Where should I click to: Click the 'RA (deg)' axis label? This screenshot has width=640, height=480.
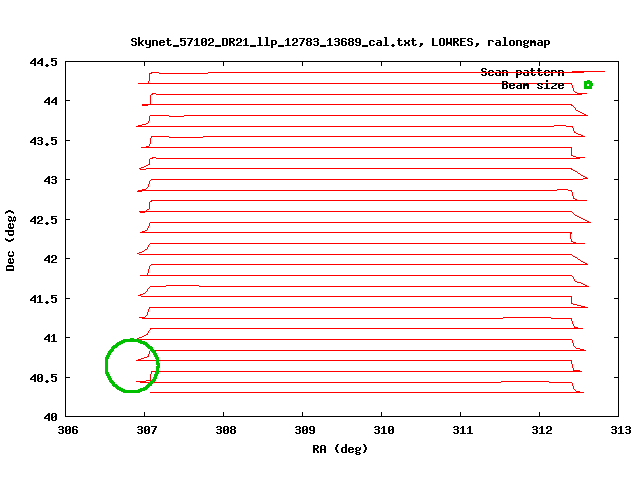pos(340,449)
